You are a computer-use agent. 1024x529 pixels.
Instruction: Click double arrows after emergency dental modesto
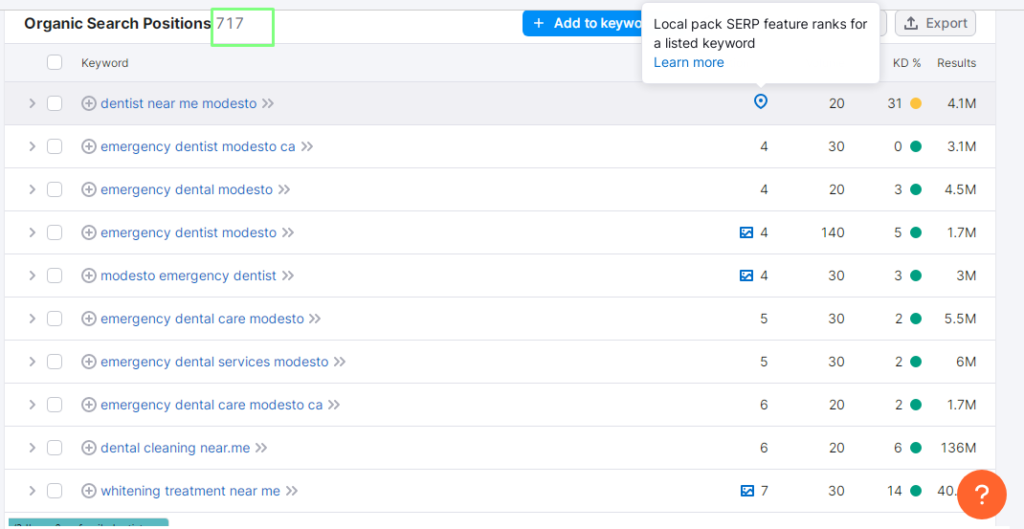click(x=284, y=190)
